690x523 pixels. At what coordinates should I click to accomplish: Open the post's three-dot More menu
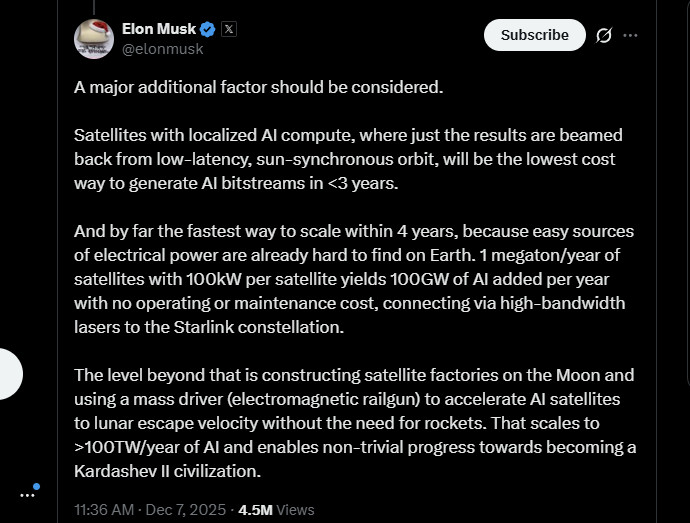click(x=630, y=35)
